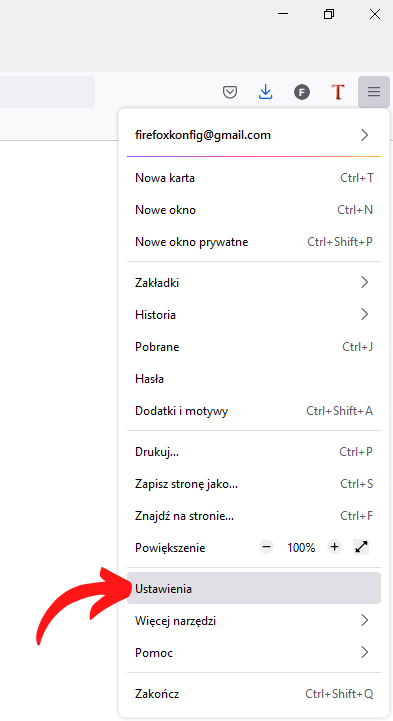Screen dimensions: 393x721
Task: Expand the Historia submenu
Action: tap(254, 315)
